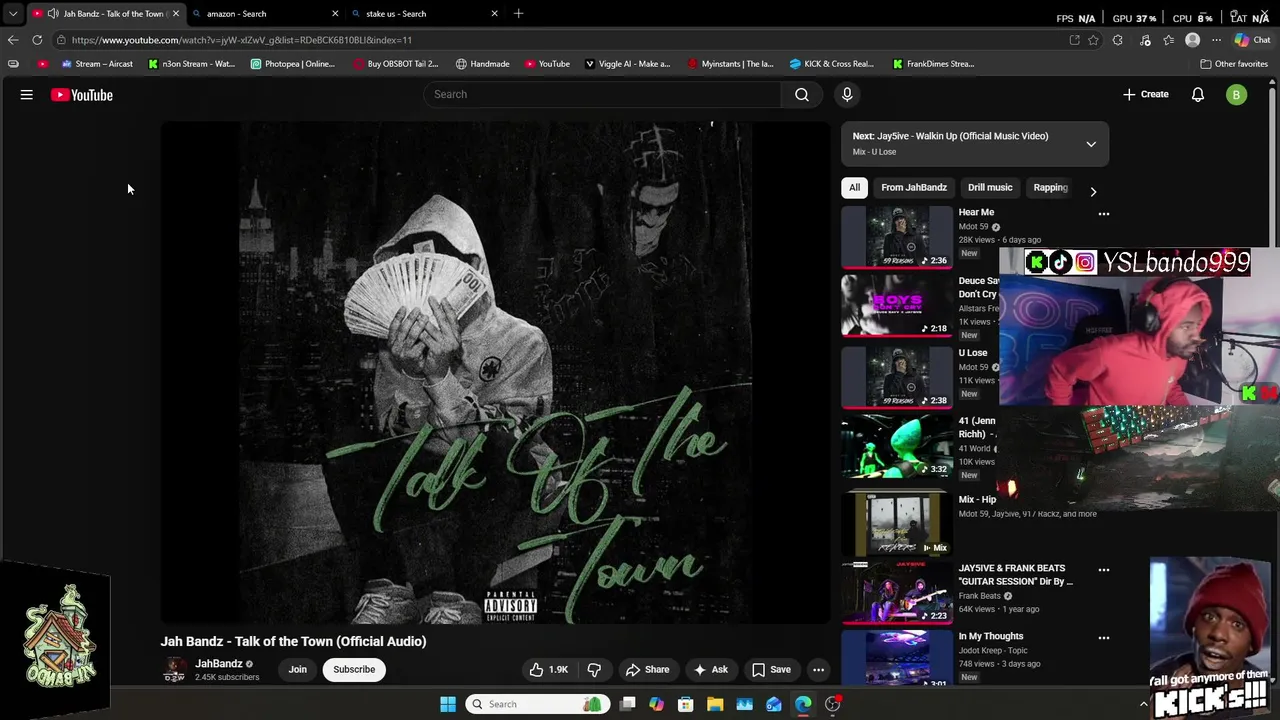Viewport: 1280px width, 720px height.
Task: Mute the Jah Bandz tab audio icon
Action: (52, 14)
